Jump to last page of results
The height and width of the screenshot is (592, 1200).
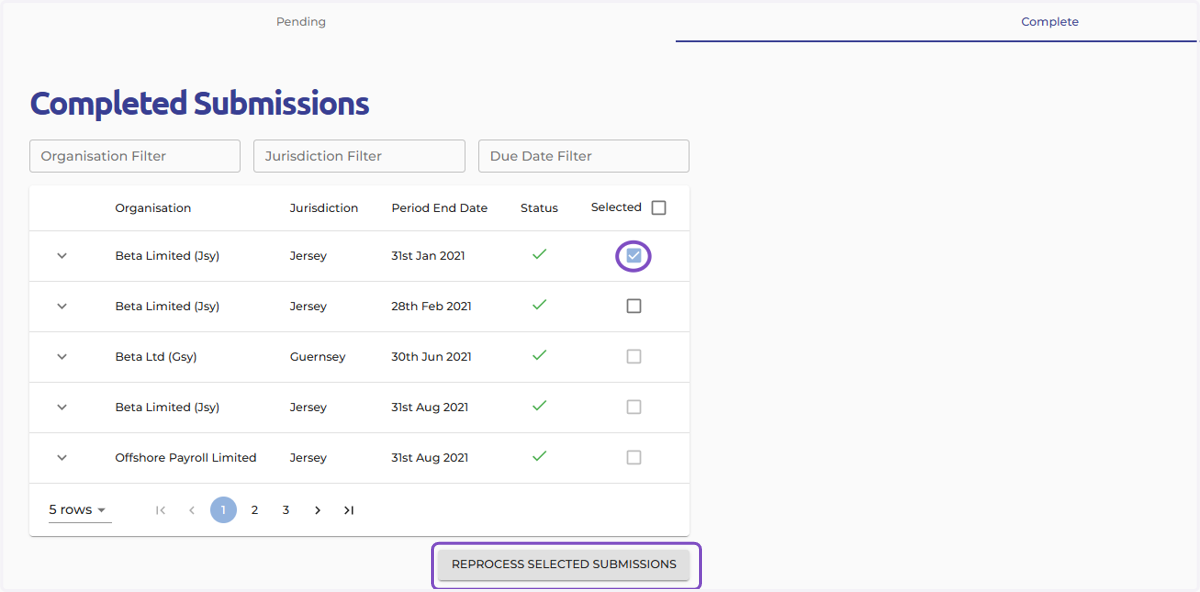[348, 510]
